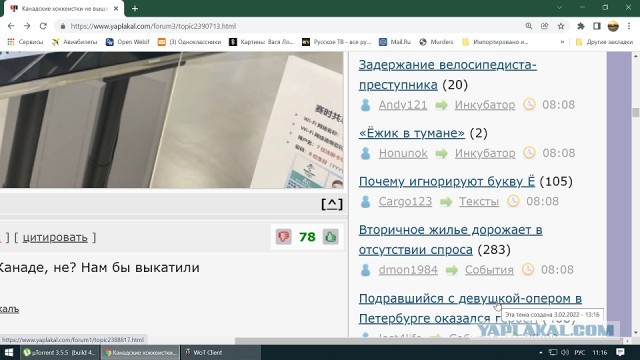Open topic Подравшийся с девушкой-опером
Screen dimensions: 640x360
point(470,308)
